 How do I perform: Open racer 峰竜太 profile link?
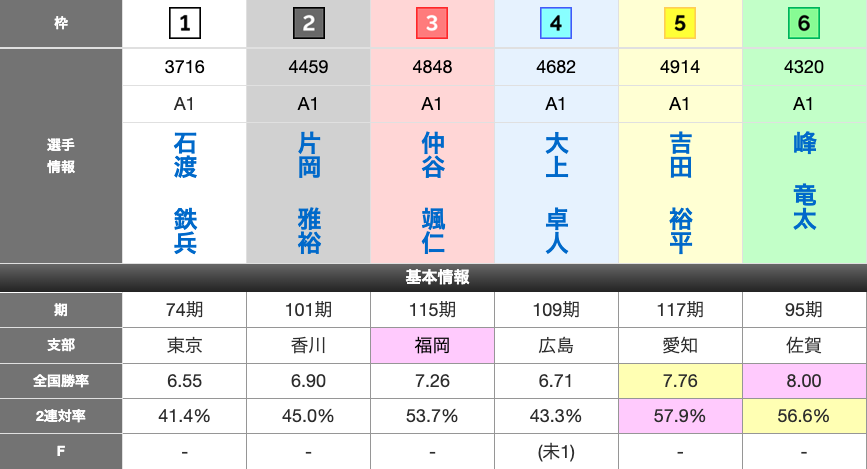tap(804, 181)
